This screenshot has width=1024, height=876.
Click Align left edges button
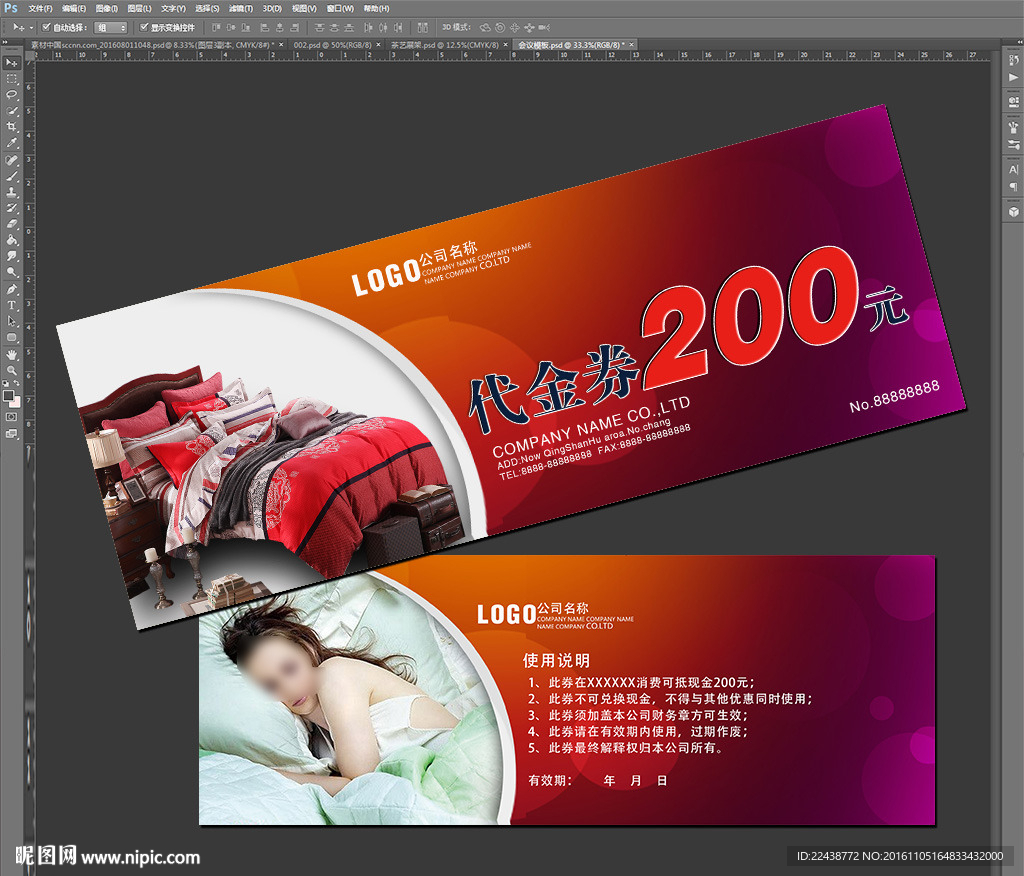tap(264, 27)
